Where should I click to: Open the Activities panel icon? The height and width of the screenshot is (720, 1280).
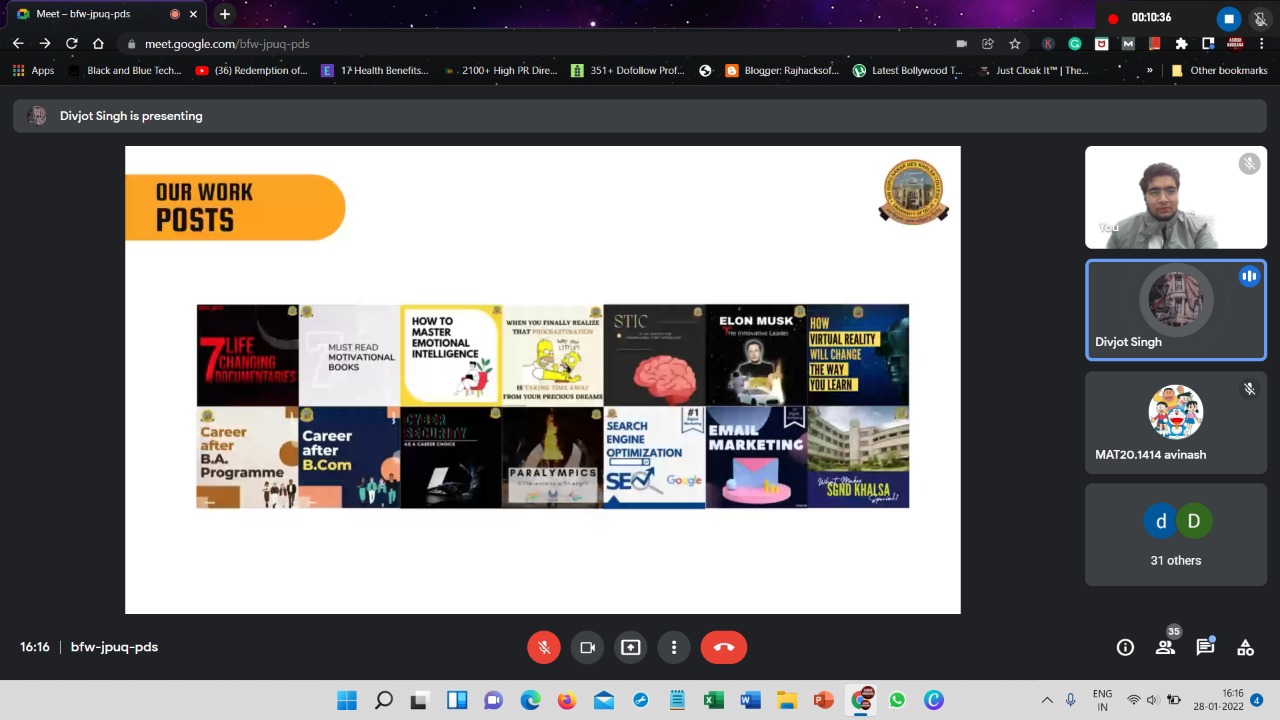point(1245,648)
